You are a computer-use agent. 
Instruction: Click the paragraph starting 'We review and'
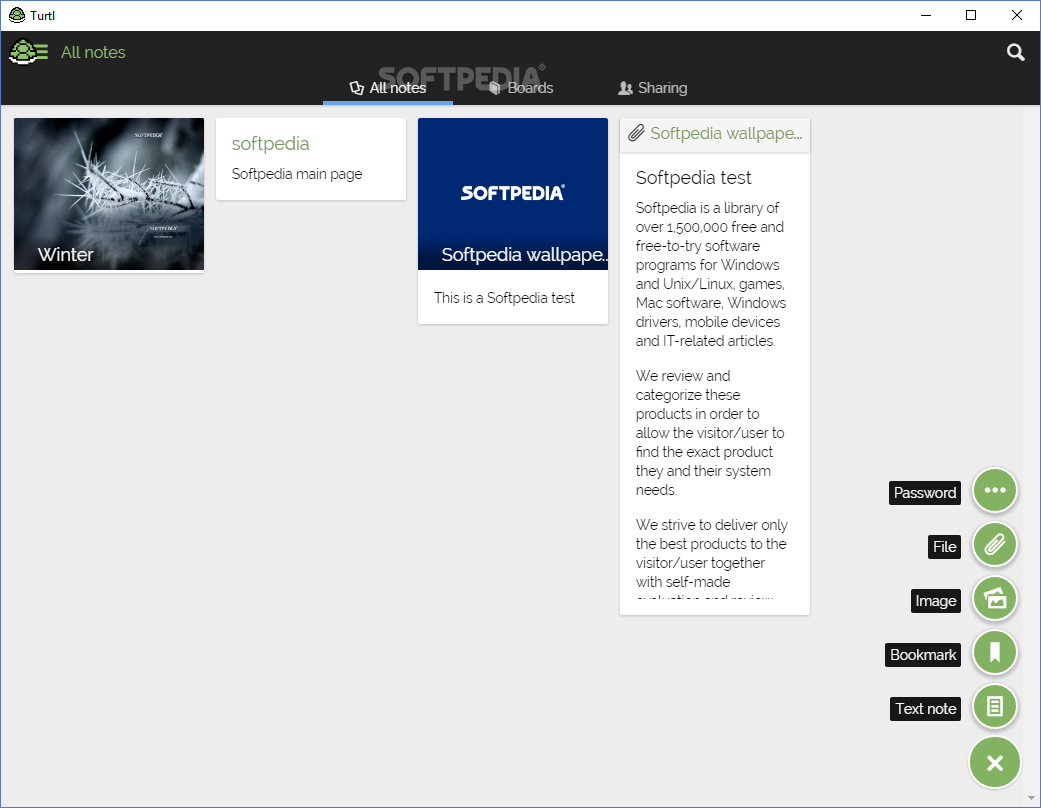[x=710, y=433]
